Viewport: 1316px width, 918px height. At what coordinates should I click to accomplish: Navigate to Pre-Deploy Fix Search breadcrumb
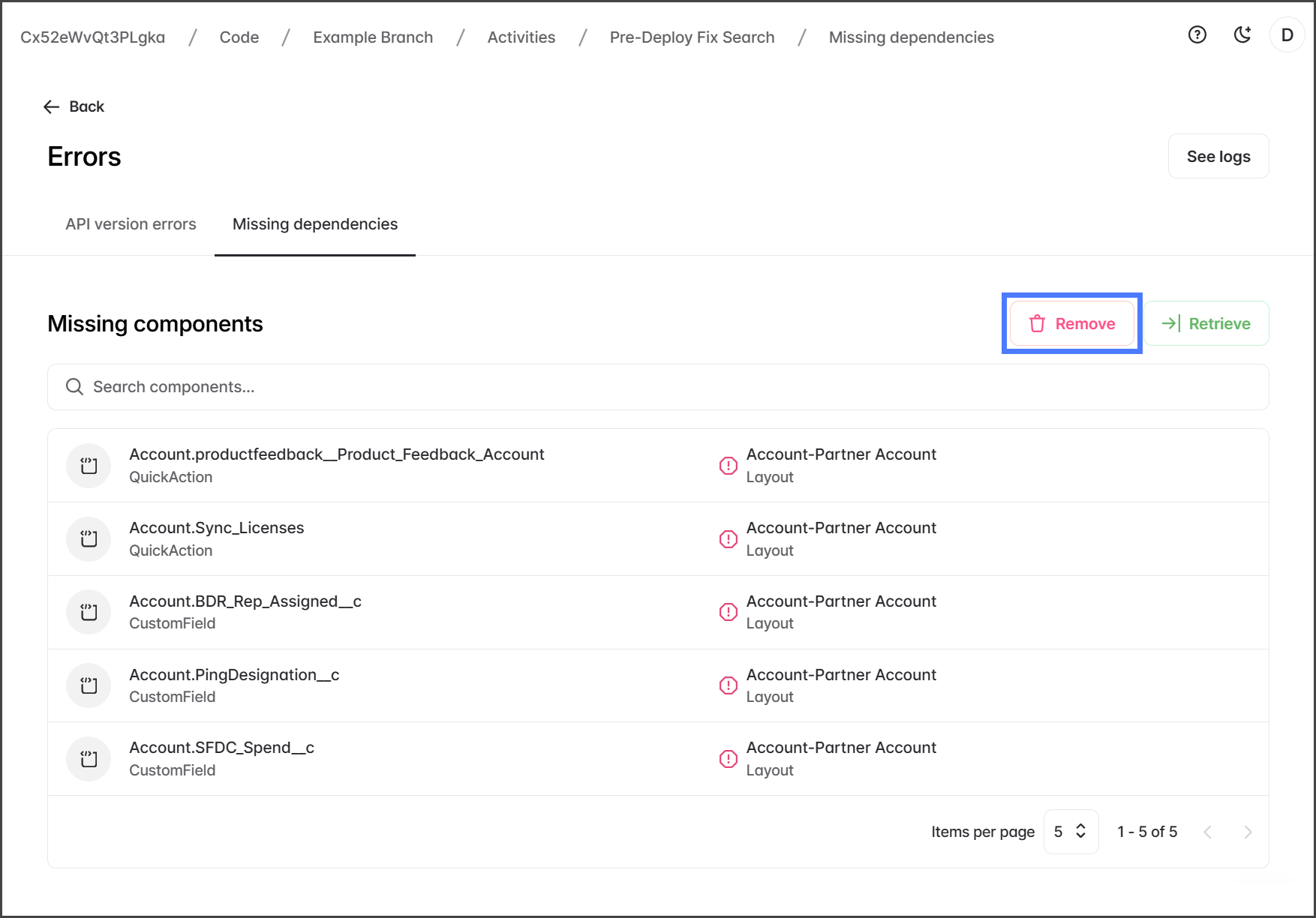[692, 37]
